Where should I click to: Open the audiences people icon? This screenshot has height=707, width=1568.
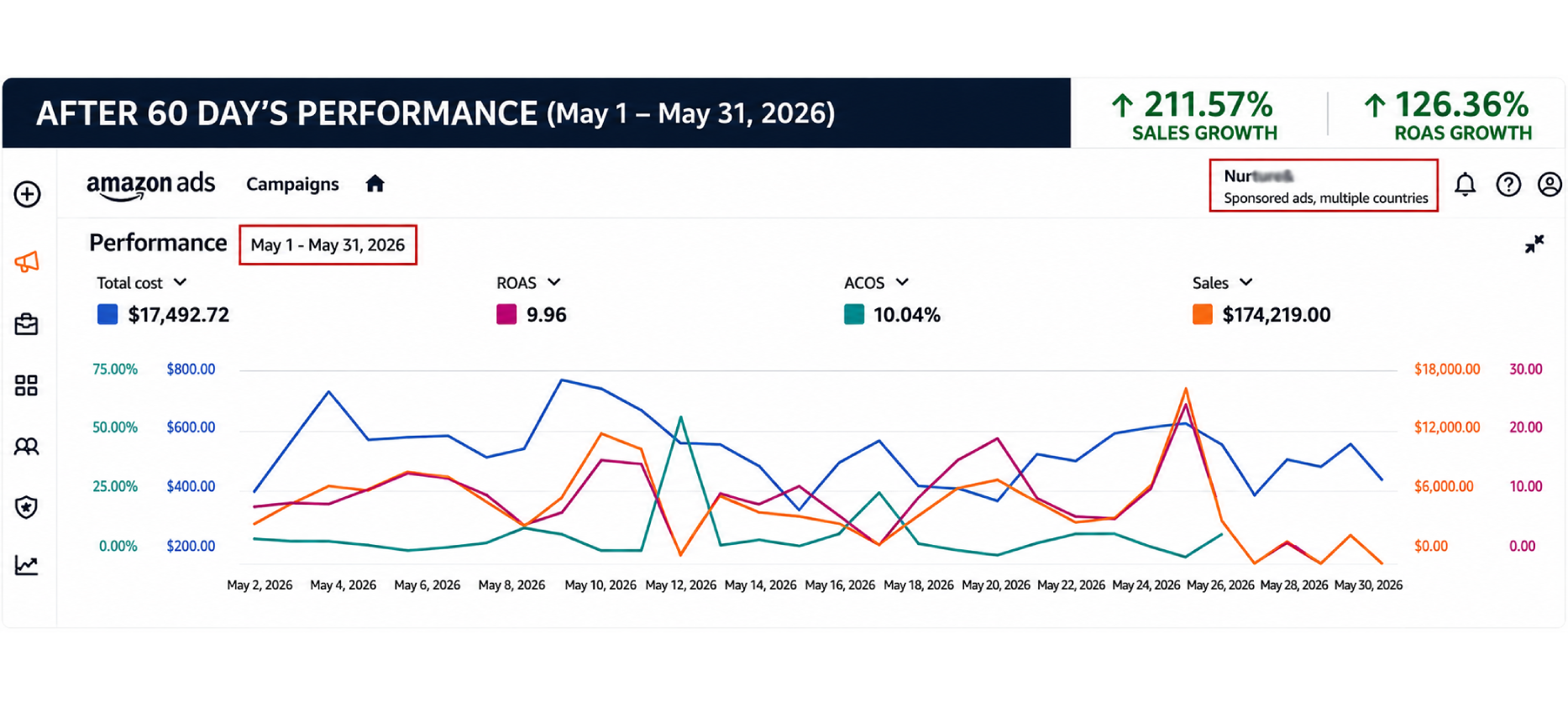click(27, 446)
